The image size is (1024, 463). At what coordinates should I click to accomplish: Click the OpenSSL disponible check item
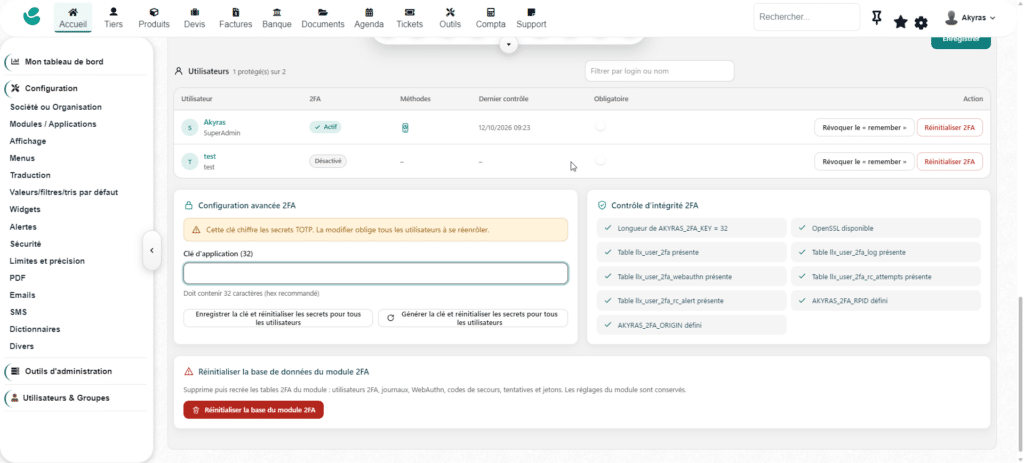886,228
